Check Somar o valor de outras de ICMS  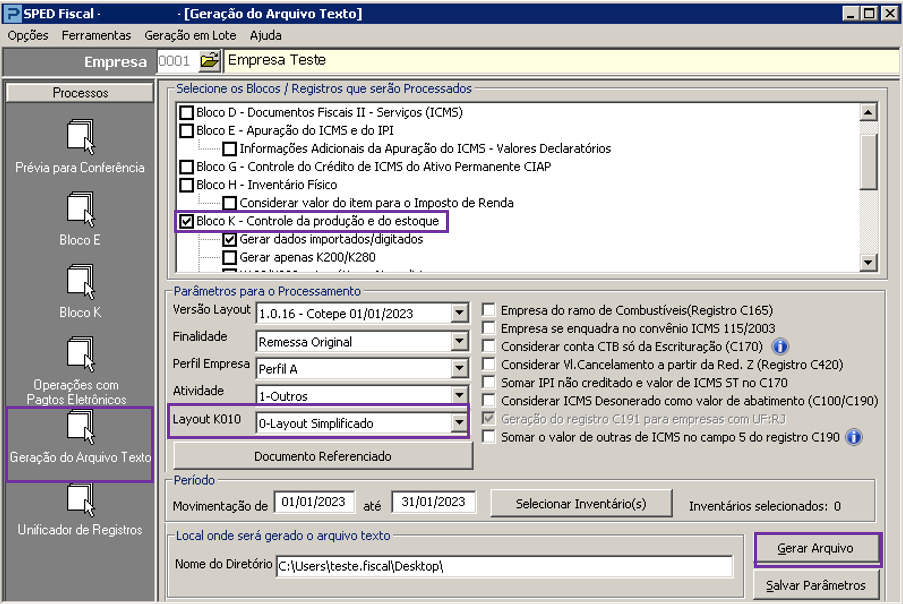click(x=489, y=437)
